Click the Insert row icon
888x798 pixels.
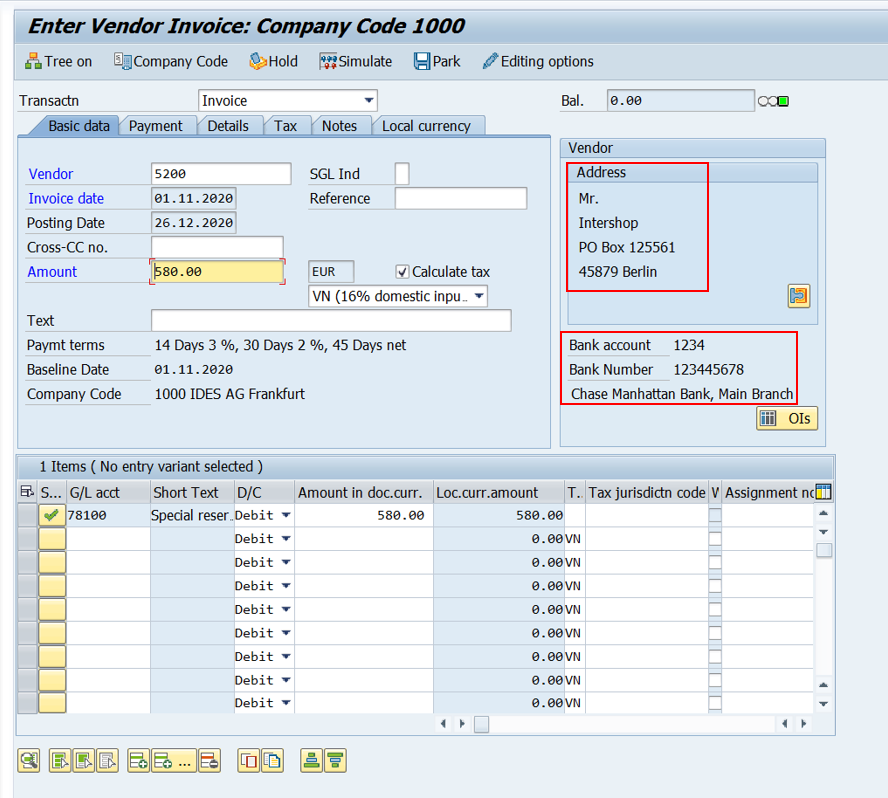[x=138, y=761]
